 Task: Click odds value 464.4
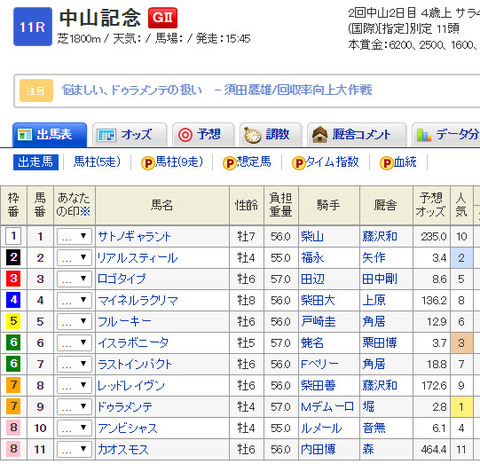tap(433, 450)
